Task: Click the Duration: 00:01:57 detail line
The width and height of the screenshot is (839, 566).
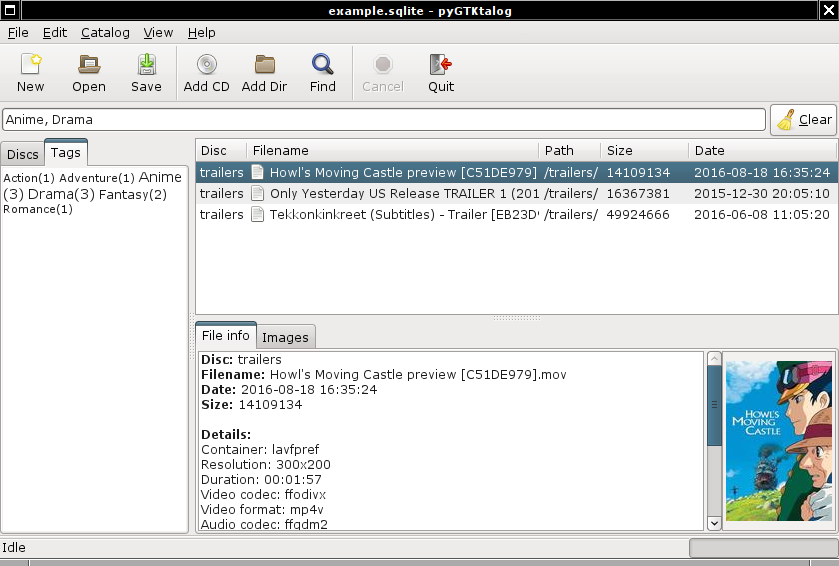Action: [x=262, y=479]
